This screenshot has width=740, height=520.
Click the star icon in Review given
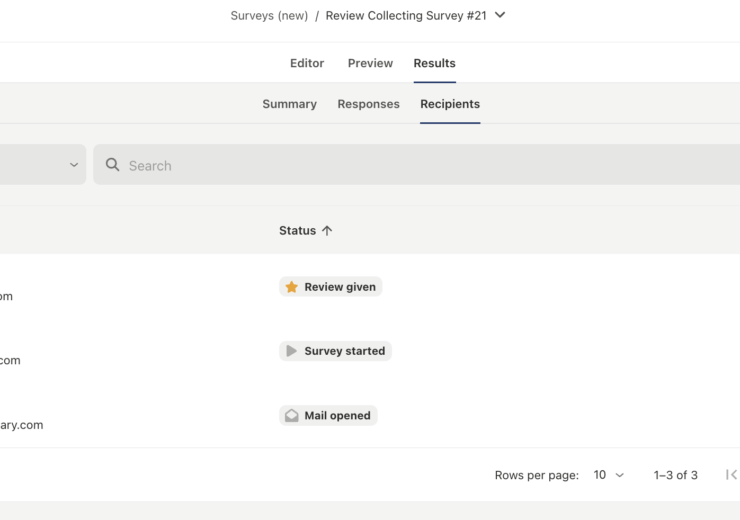[x=292, y=287]
